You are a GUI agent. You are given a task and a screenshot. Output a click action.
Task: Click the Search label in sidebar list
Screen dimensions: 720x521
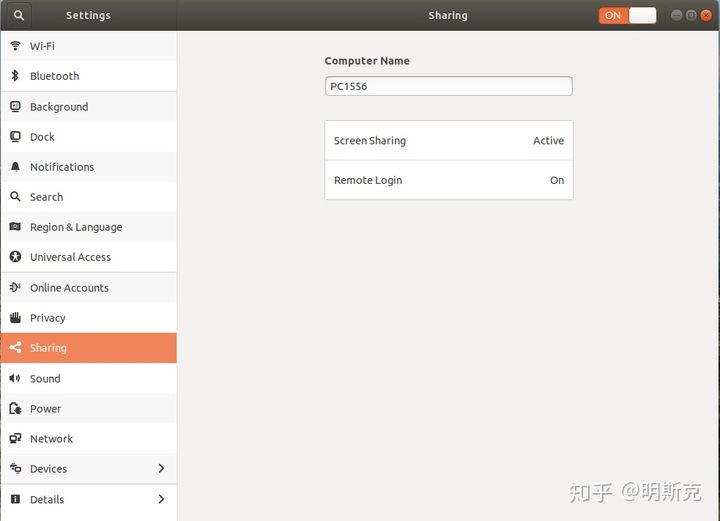click(x=46, y=197)
